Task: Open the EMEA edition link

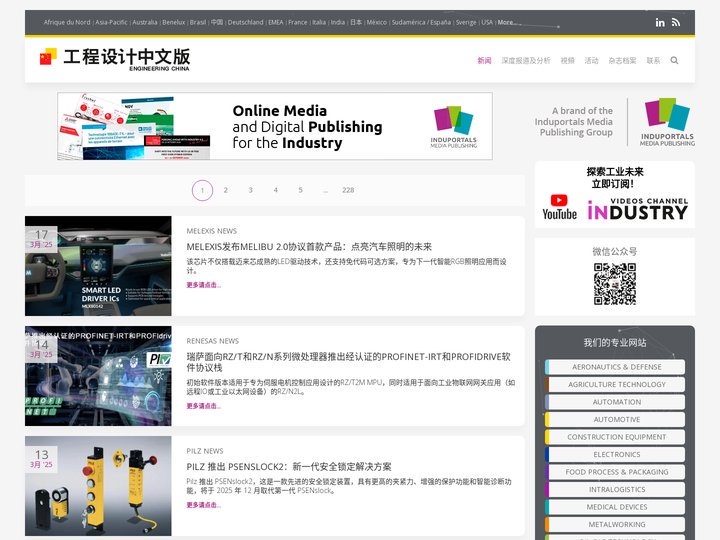Action: point(276,22)
